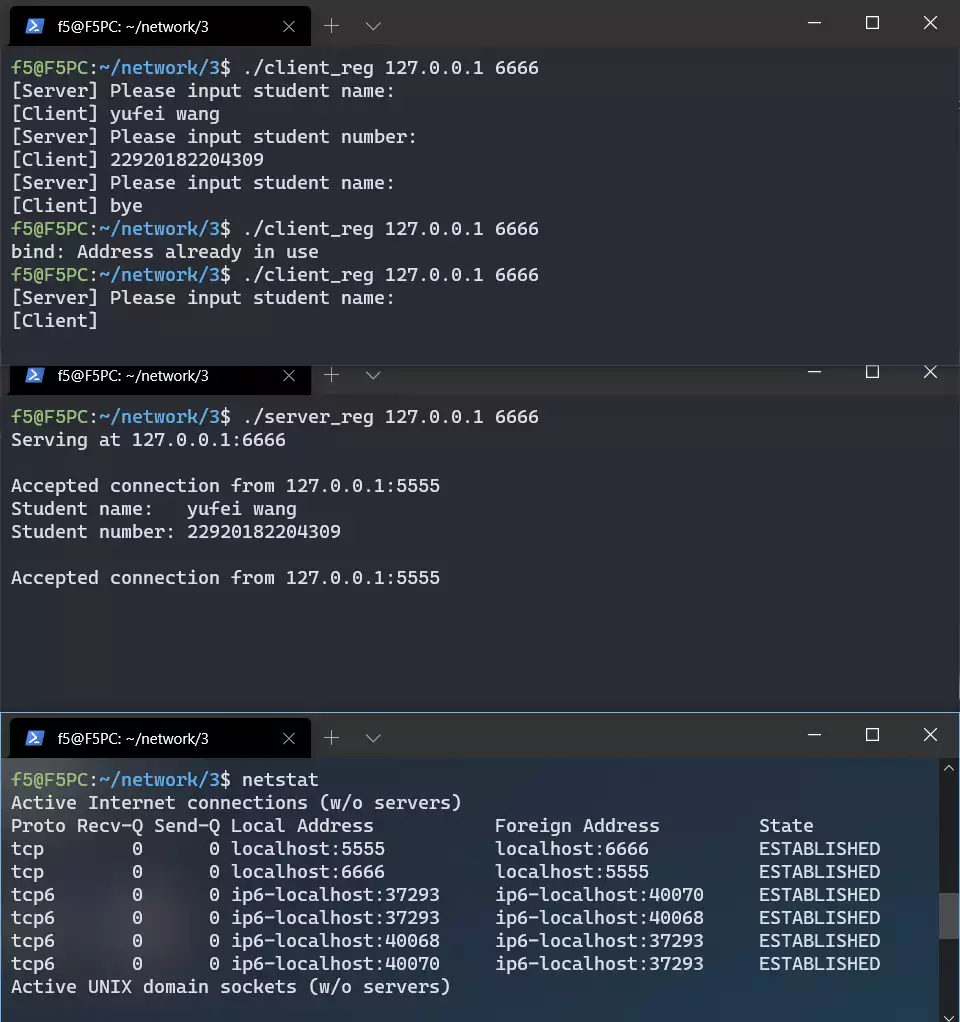Maximize the top client_reg terminal window

coord(872,23)
